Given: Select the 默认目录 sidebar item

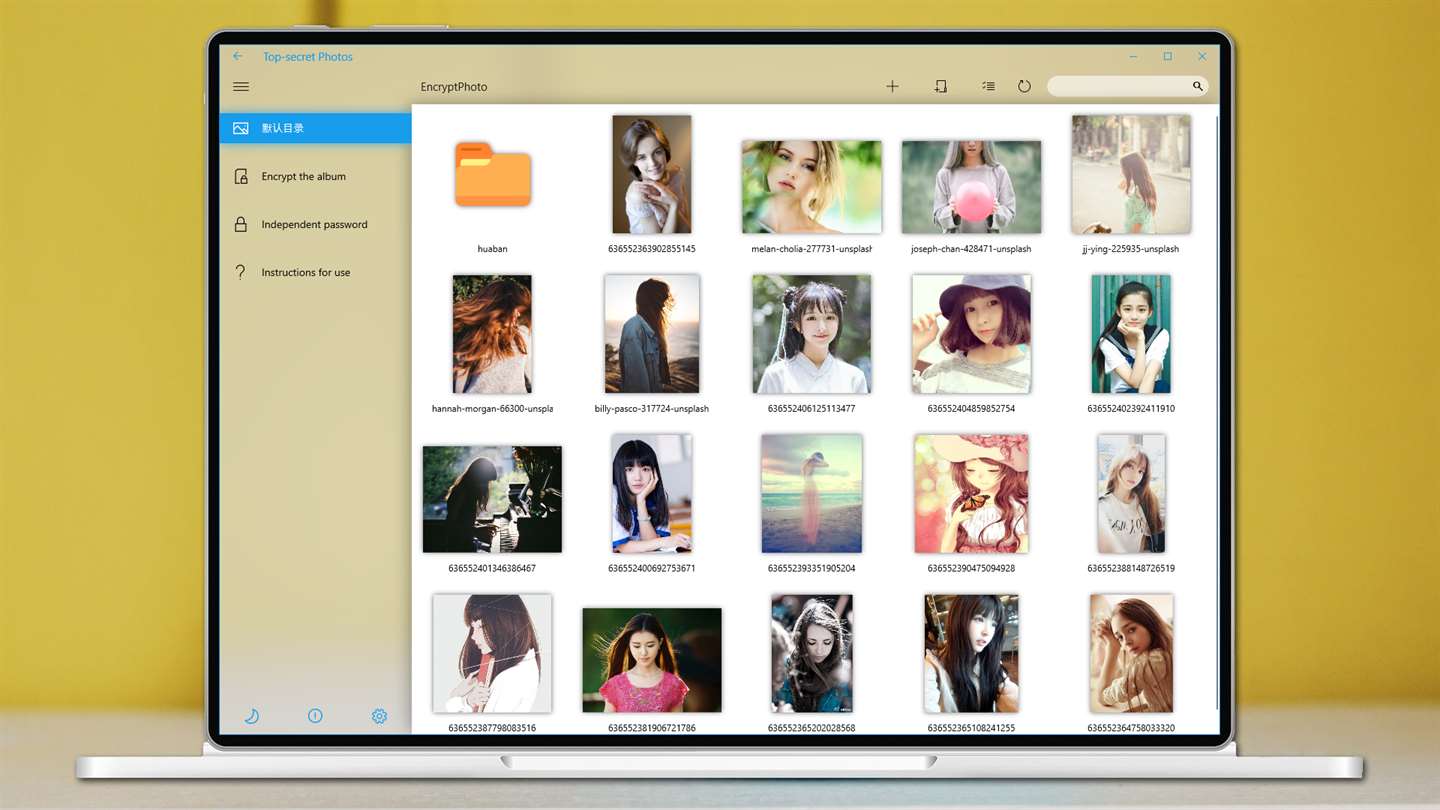Looking at the screenshot, I should 315,128.
